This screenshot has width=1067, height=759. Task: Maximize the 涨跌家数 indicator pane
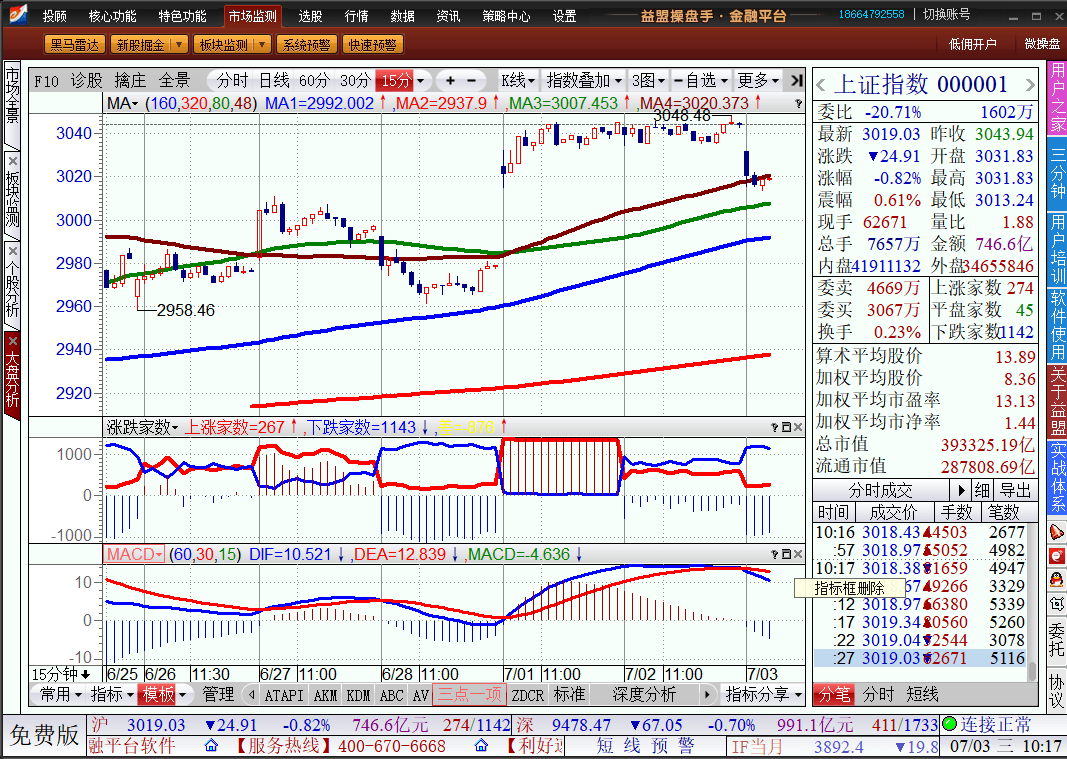786,427
